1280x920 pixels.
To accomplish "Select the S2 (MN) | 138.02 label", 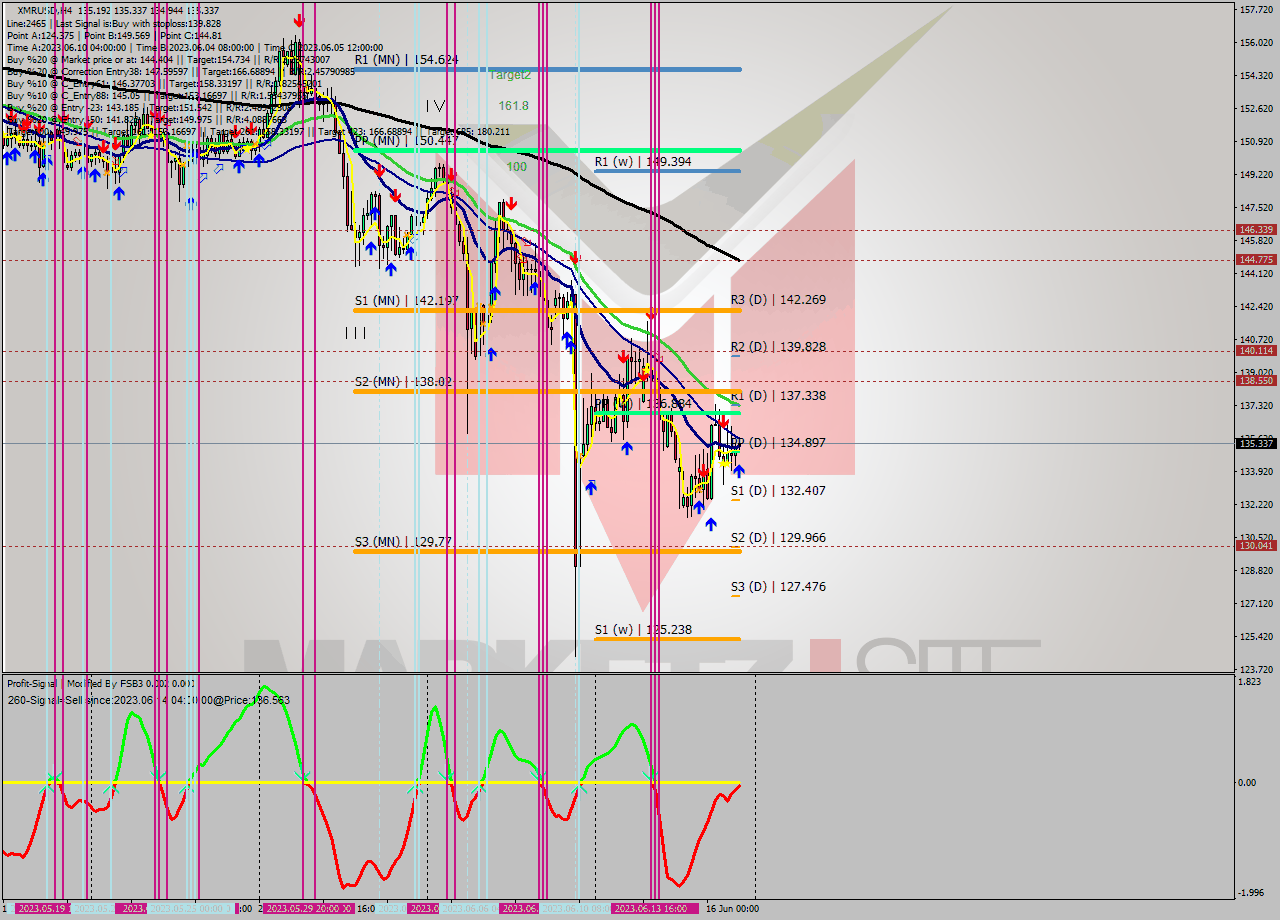I will [x=403, y=381].
